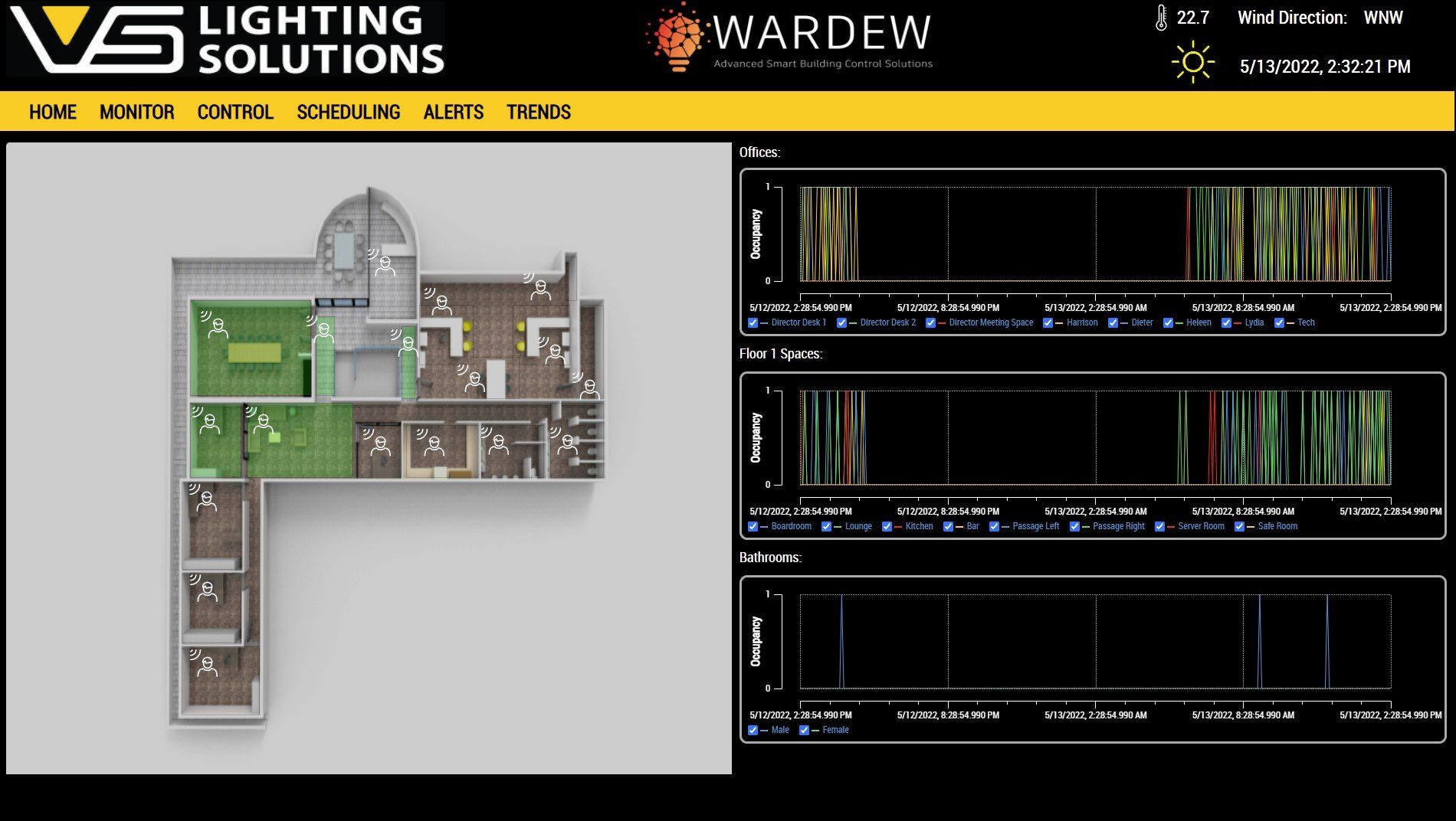Image resolution: width=1456 pixels, height=821 pixels.
Task: Open the SCHEDULING menu
Action: 348,113
